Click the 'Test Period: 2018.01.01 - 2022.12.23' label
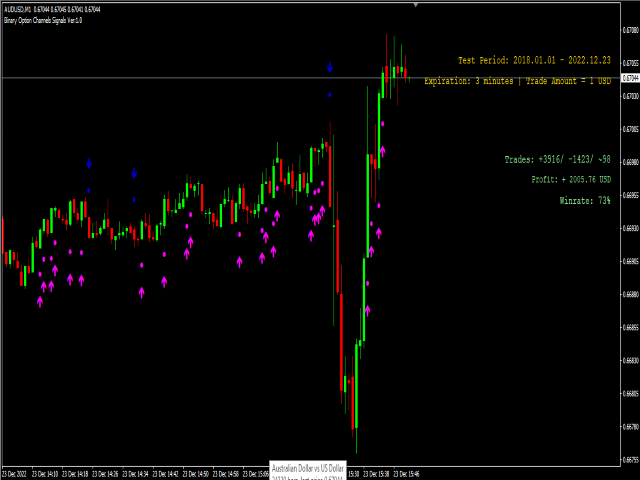 point(534,60)
